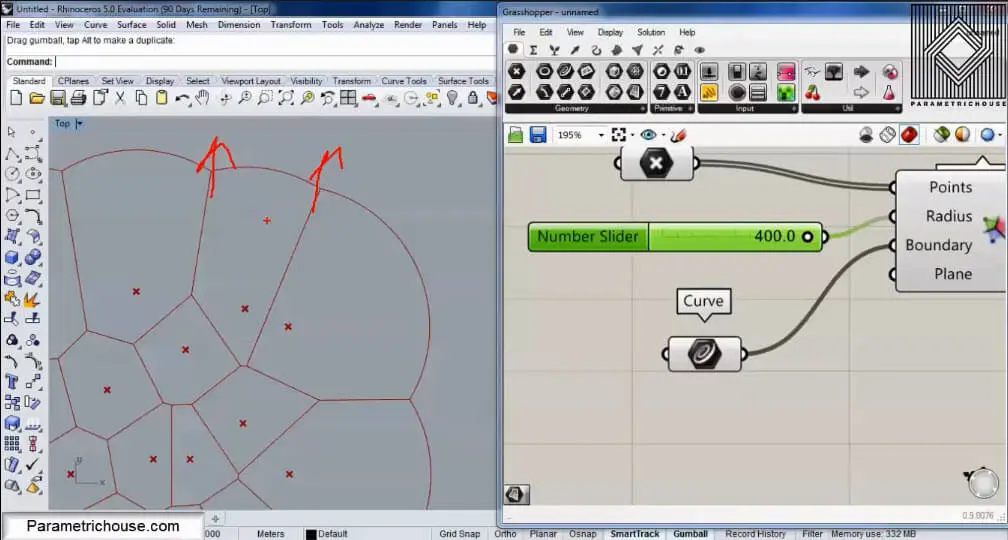Image resolution: width=1008 pixels, height=540 pixels.
Task: Click Grasshopper's blue Save icon
Action: tap(537, 135)
